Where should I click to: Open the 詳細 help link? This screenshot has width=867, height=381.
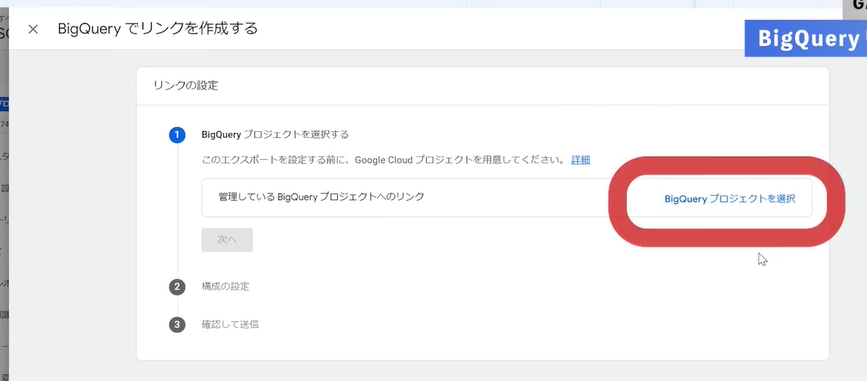tap(581, 160)
